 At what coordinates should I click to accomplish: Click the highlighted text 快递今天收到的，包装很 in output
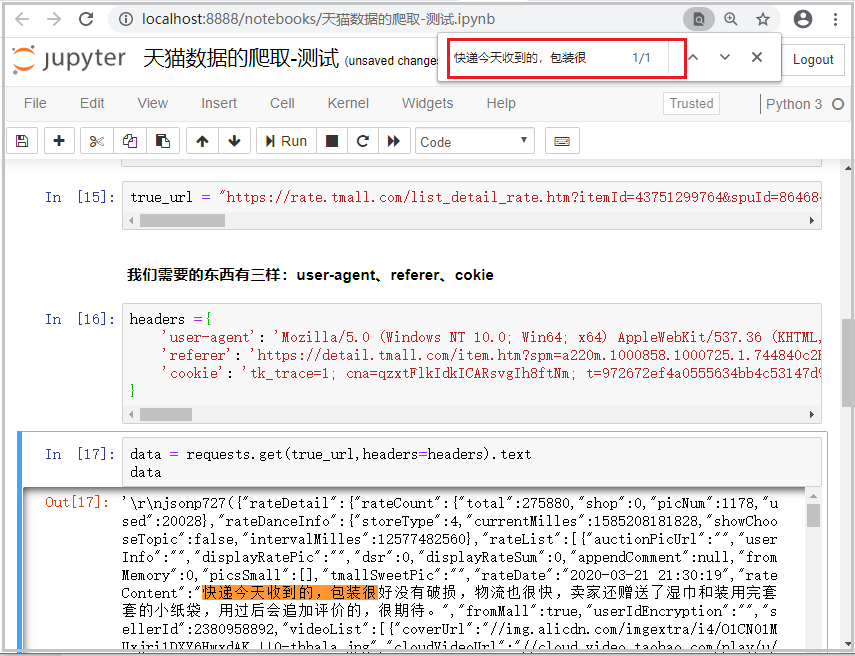290,593
